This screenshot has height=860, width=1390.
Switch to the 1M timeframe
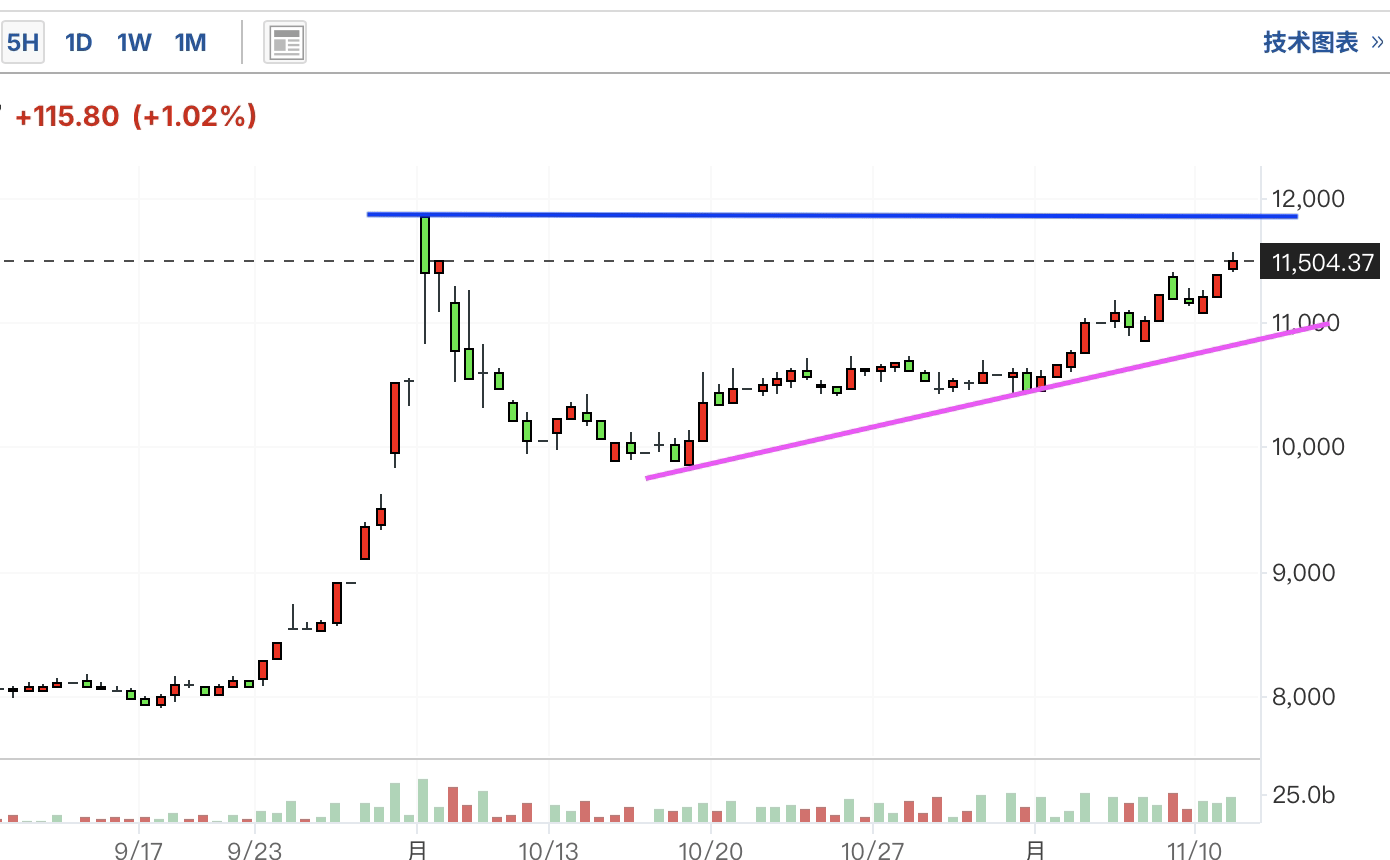[x=190, y=42]
